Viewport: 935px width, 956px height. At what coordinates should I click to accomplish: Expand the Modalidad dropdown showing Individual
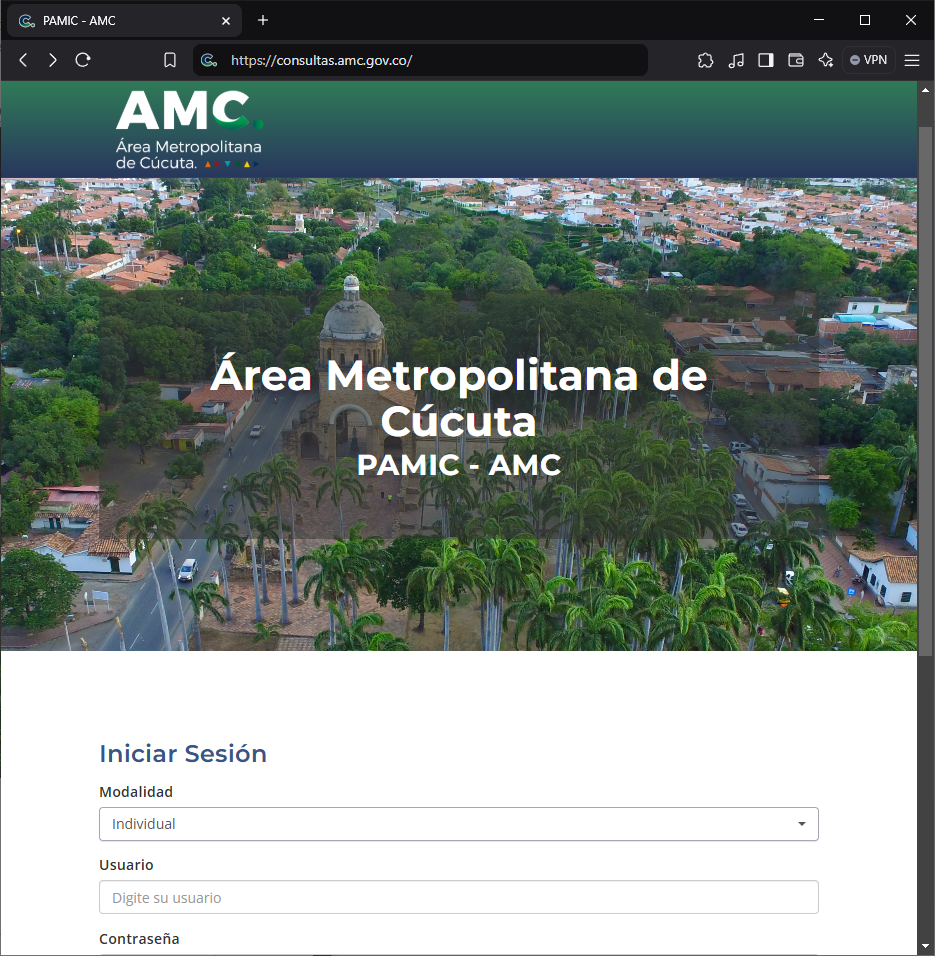(458, 824)
